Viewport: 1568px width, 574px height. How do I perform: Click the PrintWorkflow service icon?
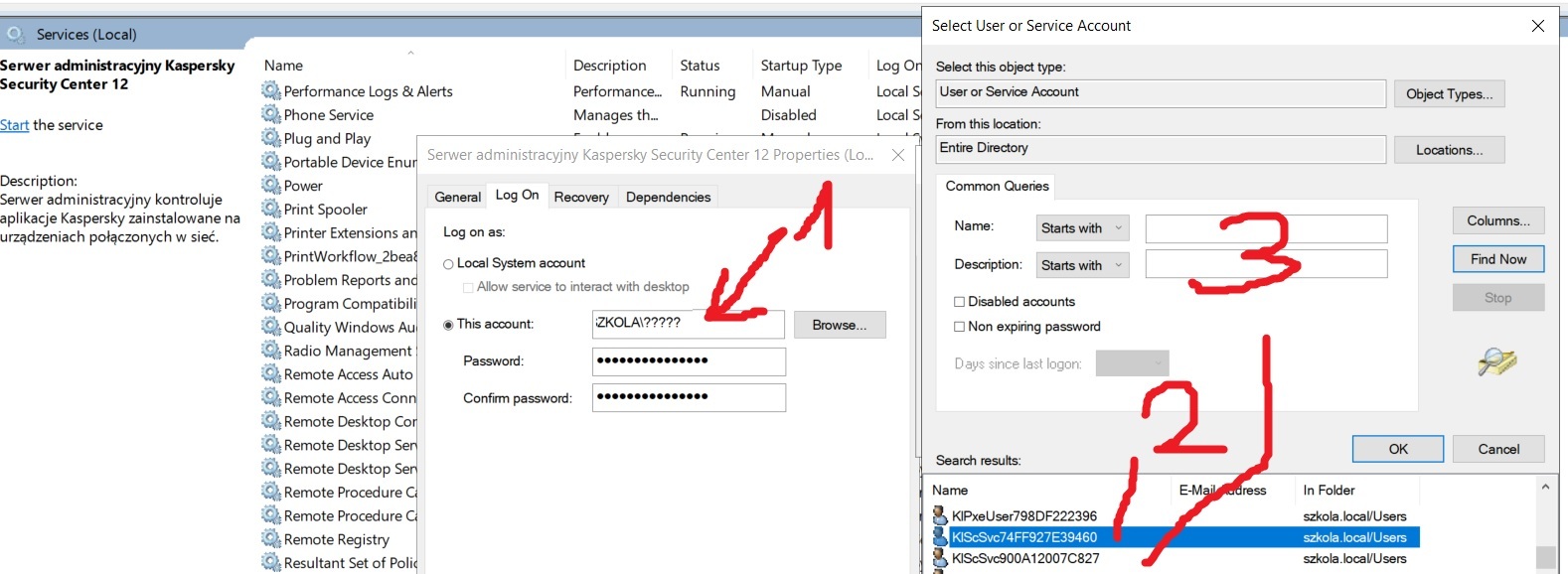(x=270, y=256)
